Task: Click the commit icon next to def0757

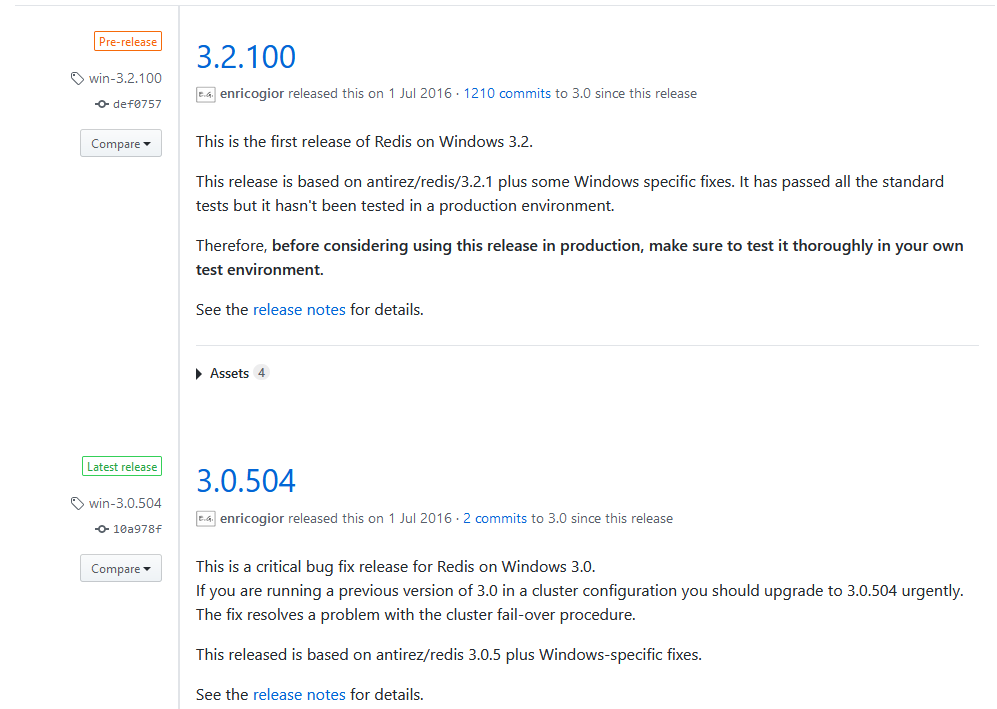Action: point(102,104)
